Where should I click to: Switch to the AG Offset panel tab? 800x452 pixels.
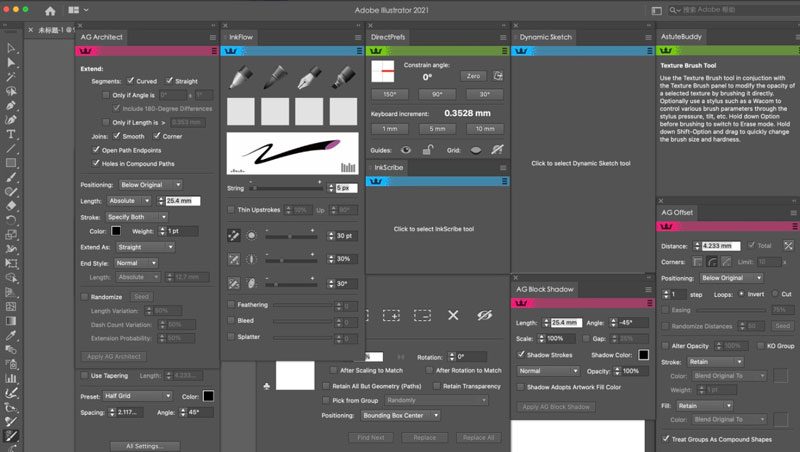tap(677, 213)
